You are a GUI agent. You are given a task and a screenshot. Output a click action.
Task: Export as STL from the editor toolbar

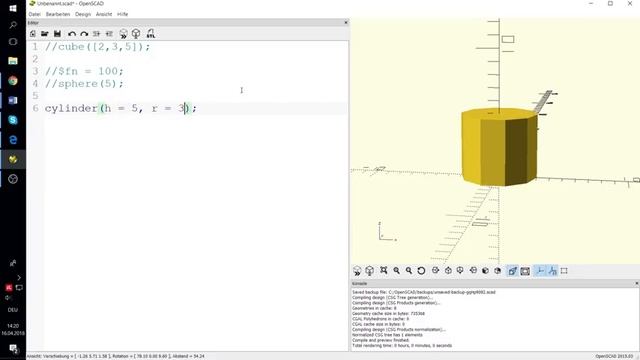[x=151, y=34]
